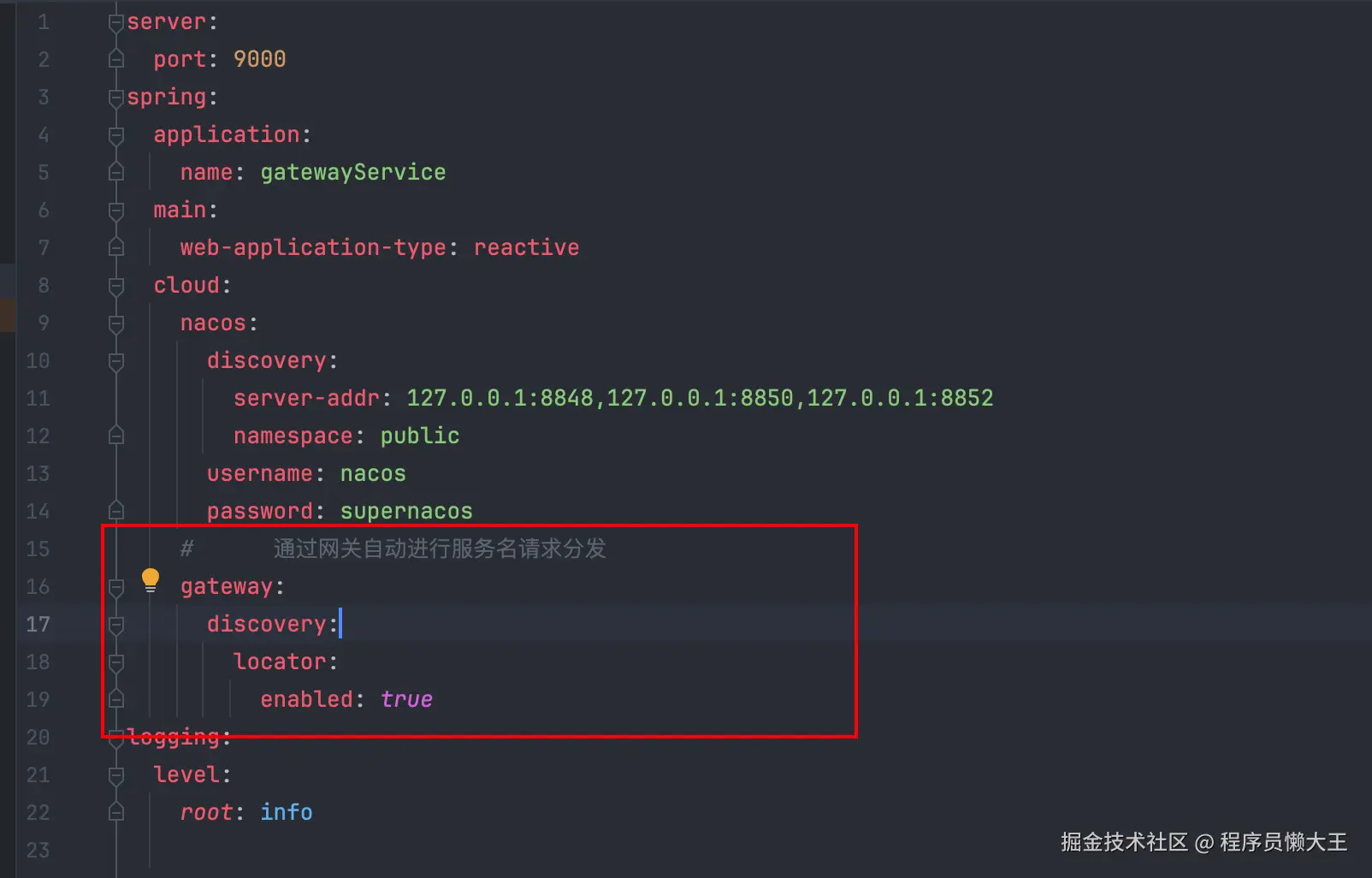1372x878 pixels.
Task: Click the server-addr address list value
Action: (x=699, y=399)
